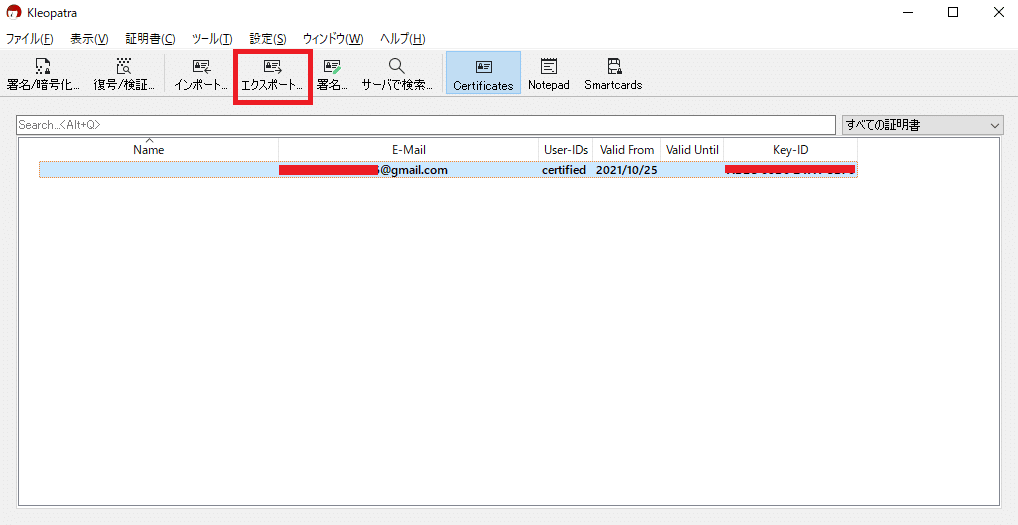Sort by the Key-ID column header

[791, 149]
